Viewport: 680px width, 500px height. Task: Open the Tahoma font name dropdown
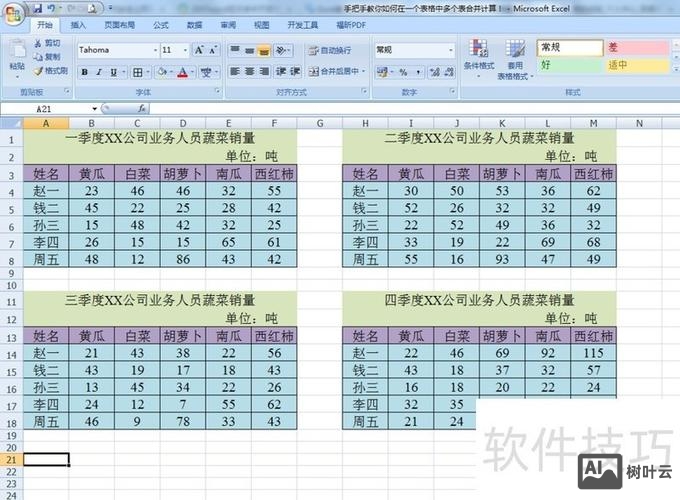[x=155, y=50]
